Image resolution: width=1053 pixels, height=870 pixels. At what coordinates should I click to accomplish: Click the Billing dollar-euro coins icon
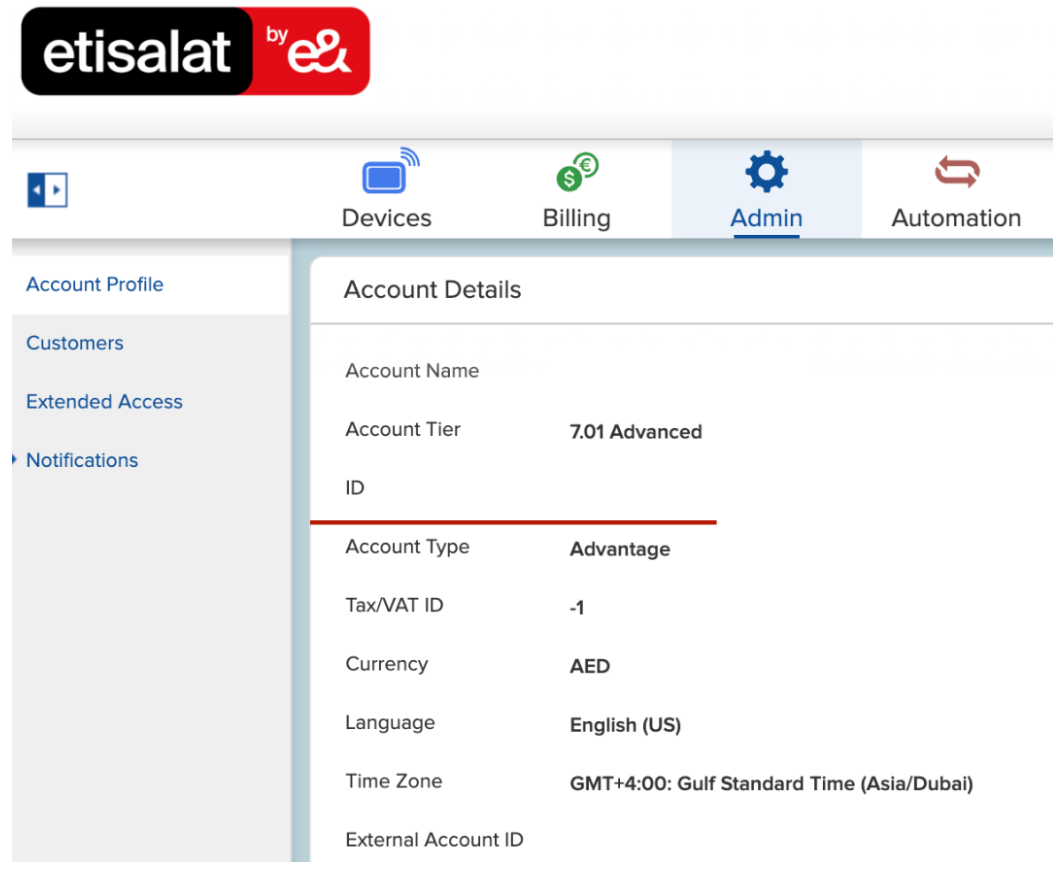pos(576,173)
